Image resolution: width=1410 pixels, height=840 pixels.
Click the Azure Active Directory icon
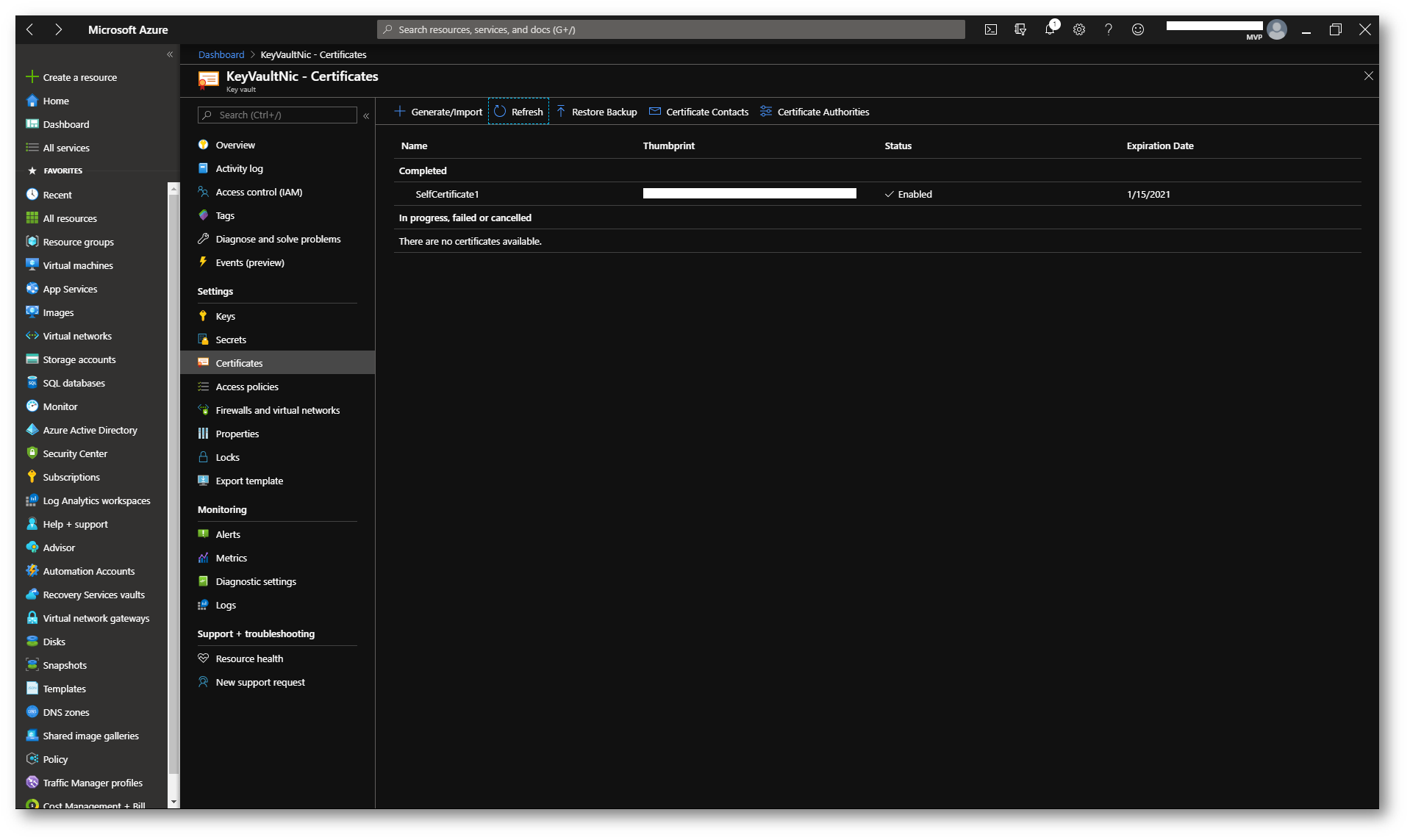32,430
